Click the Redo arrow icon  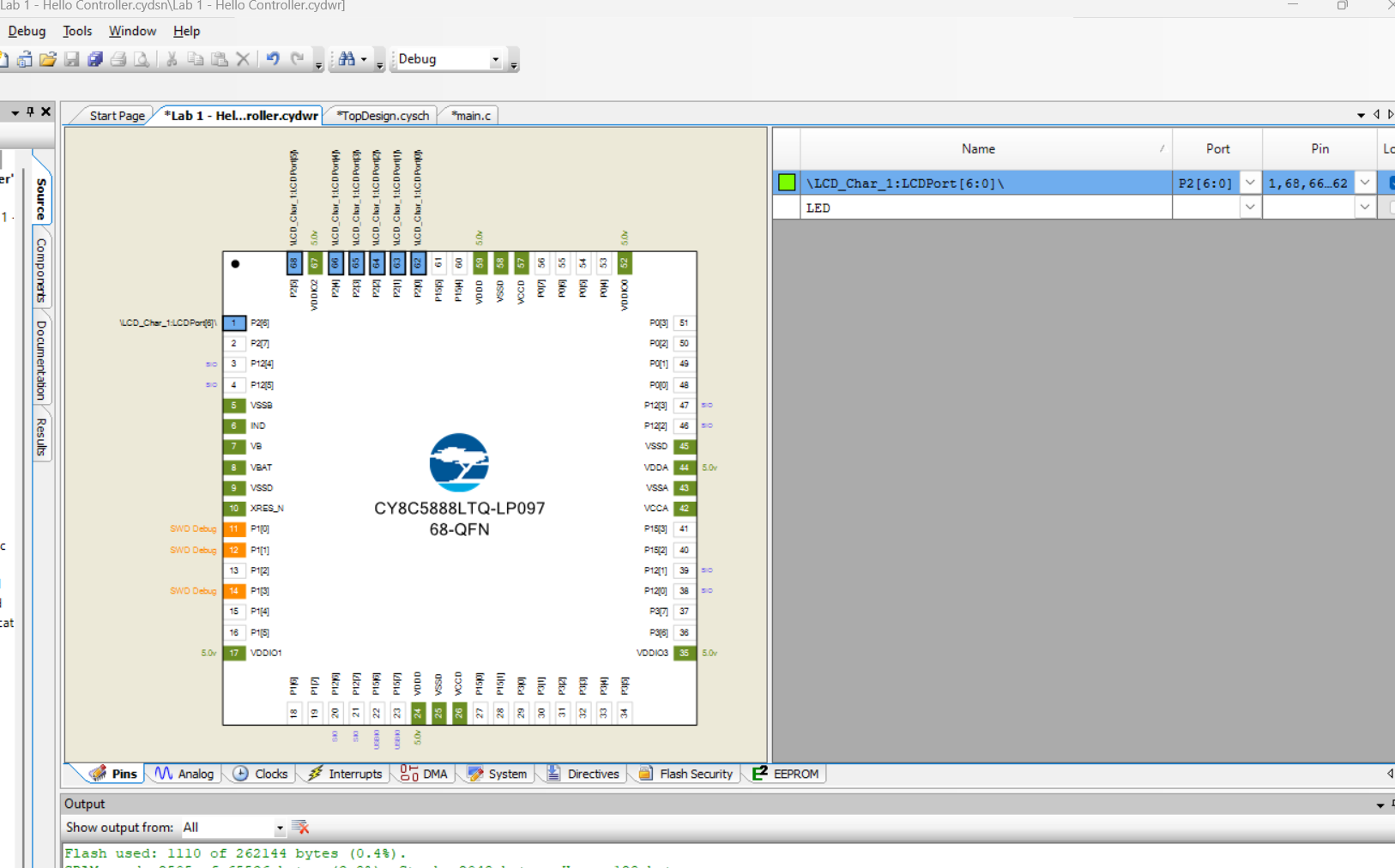(297, 59)
